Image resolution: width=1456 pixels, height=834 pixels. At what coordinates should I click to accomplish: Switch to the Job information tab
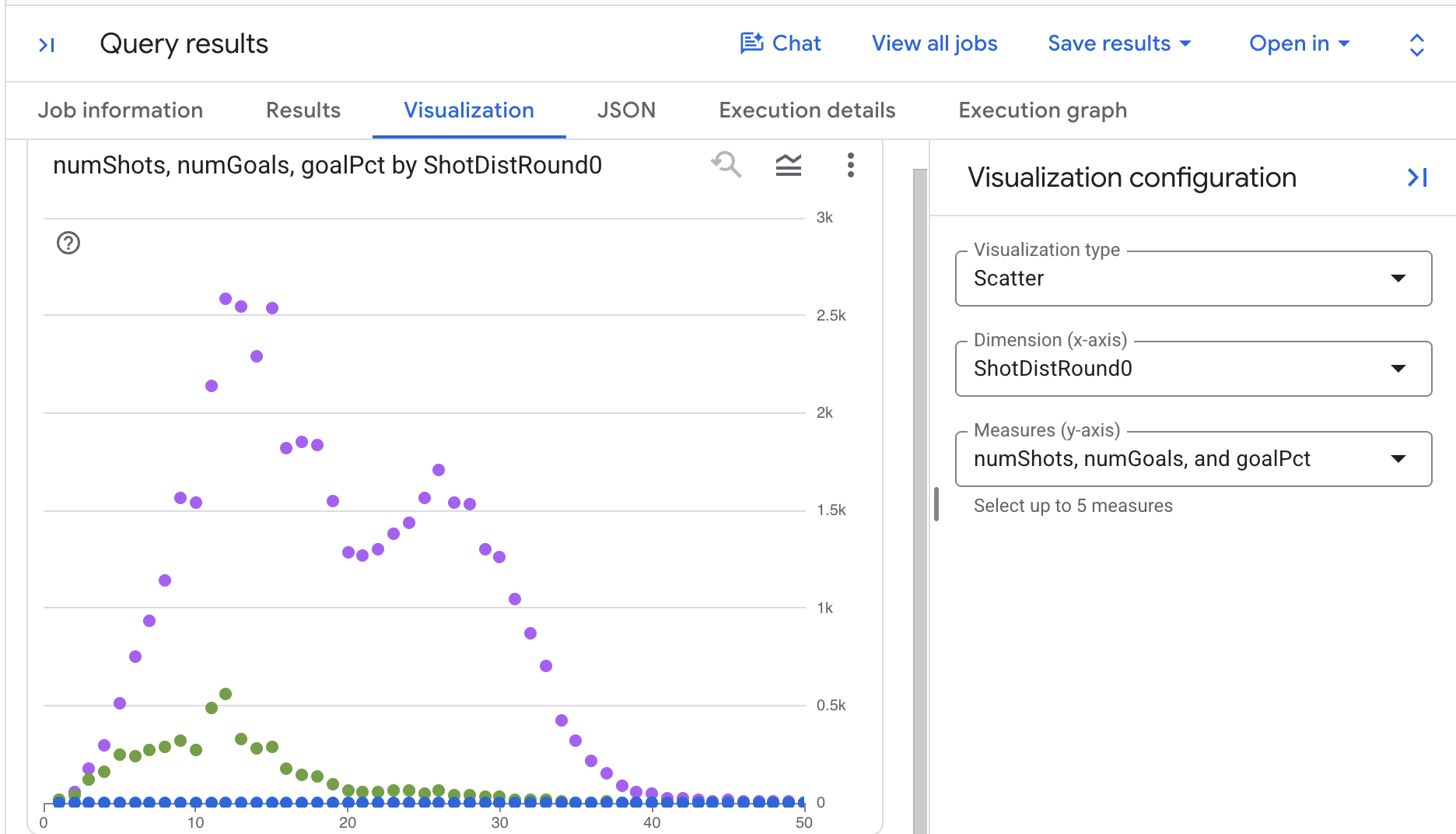(x=121, y=110)
